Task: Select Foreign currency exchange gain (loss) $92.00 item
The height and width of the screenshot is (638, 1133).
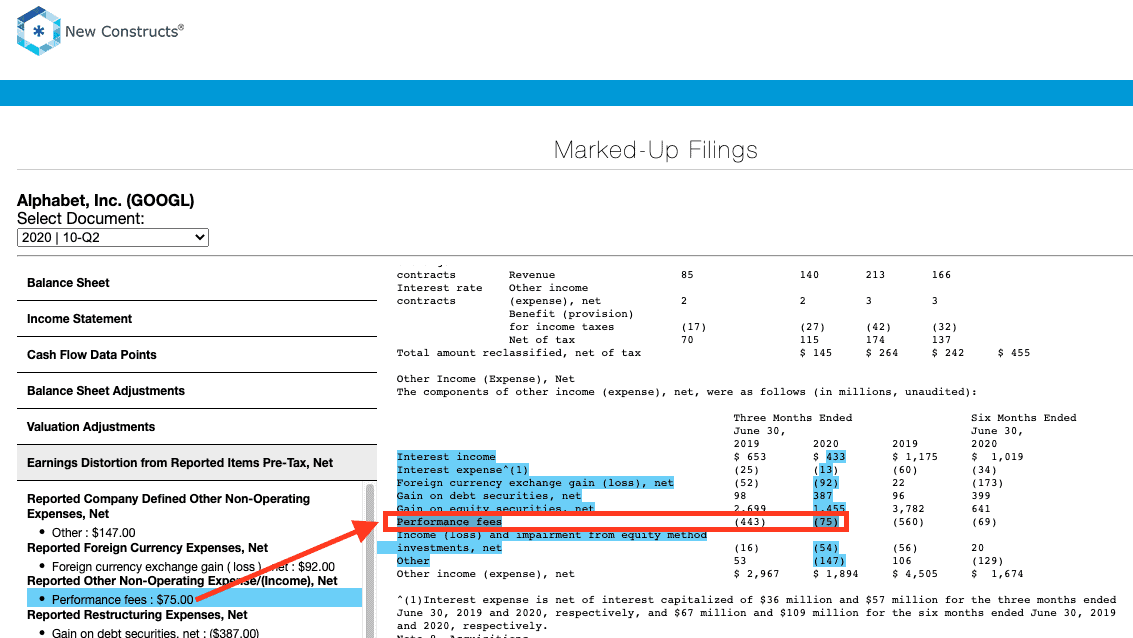Action: tap(193, 566)
